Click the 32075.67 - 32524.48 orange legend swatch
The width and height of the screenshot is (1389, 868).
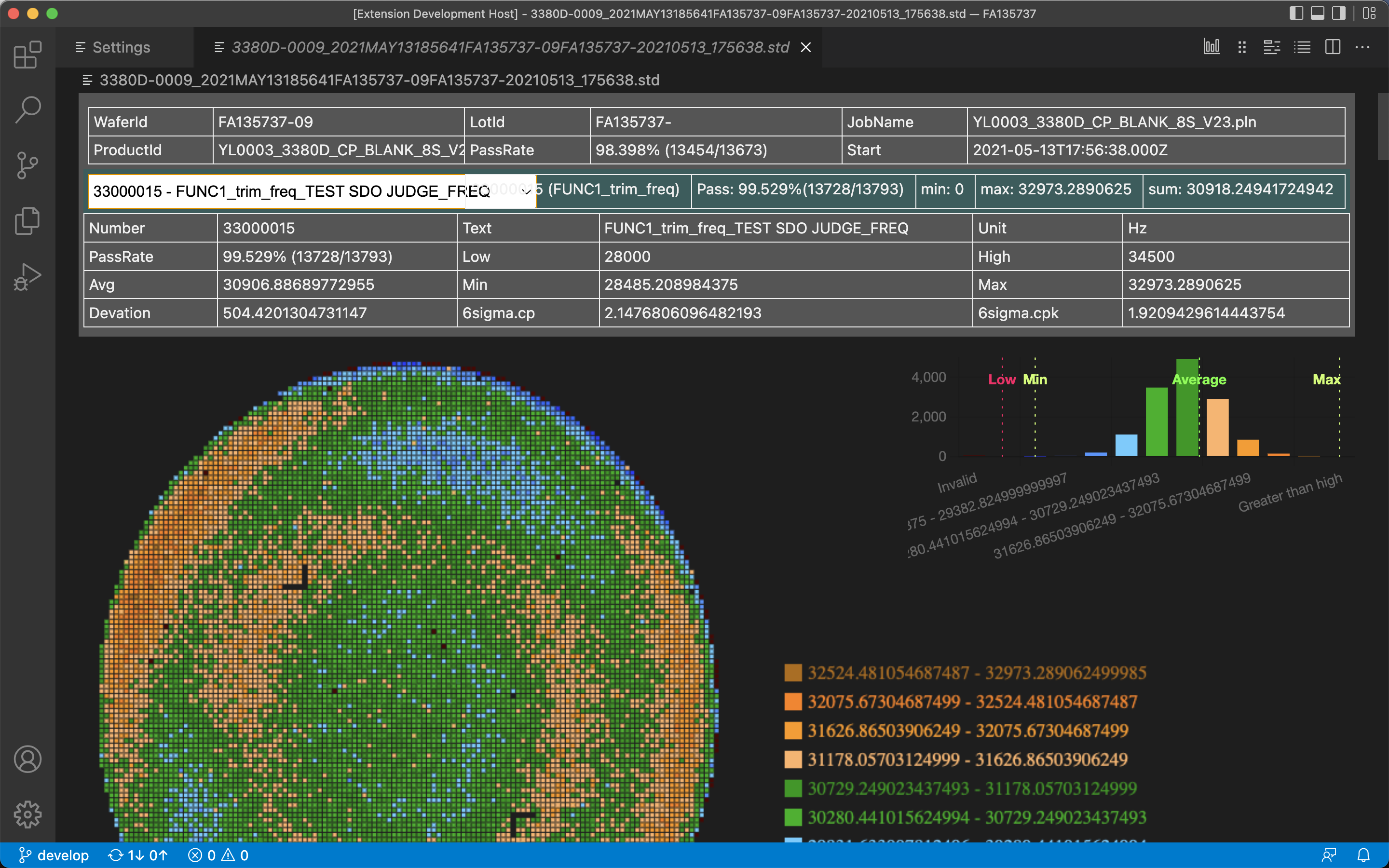(793, 702)
